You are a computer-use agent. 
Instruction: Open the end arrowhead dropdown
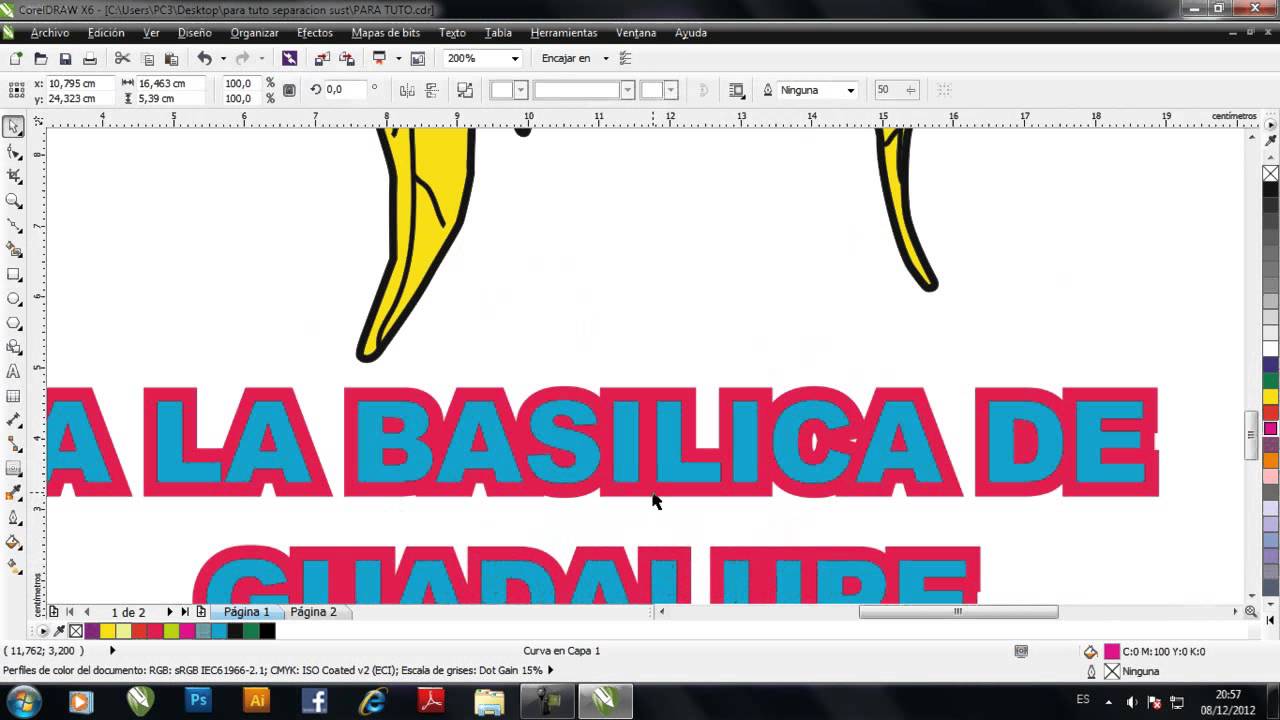671,90
